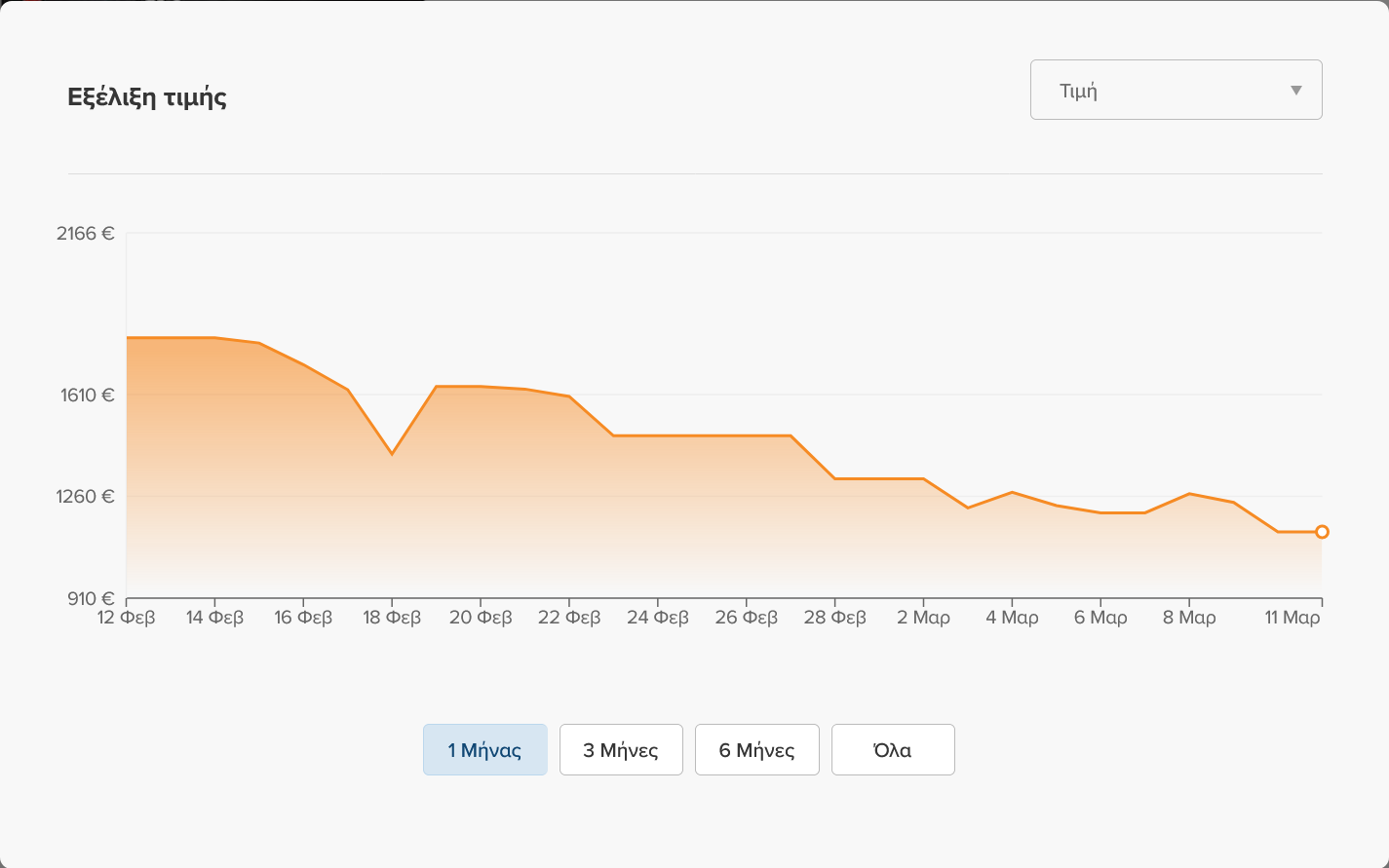Click the Τιμή dropdown arrow
Image resolution: width=1389 pixels, height=868 pixels.
tap(1295, 91)
